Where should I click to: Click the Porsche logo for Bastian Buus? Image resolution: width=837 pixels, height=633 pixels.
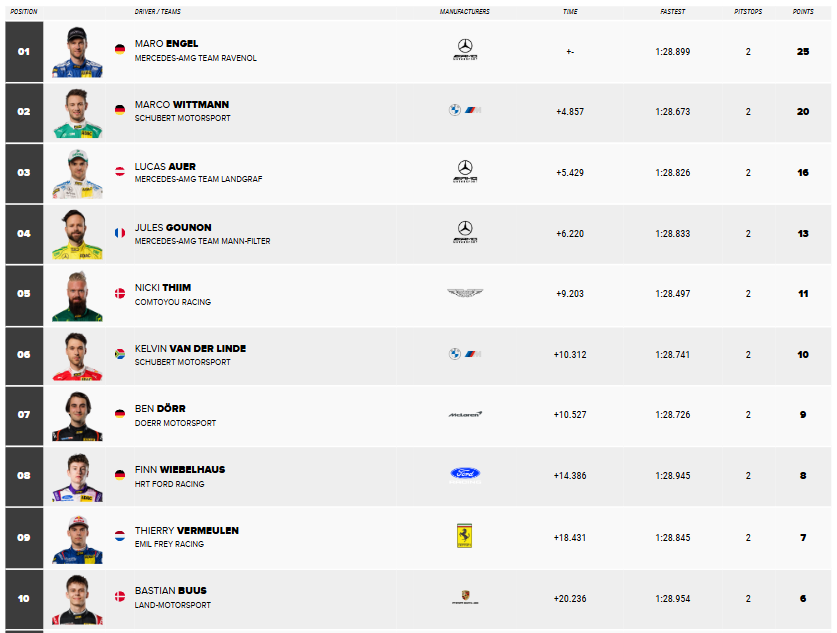(x=465, y=597)
